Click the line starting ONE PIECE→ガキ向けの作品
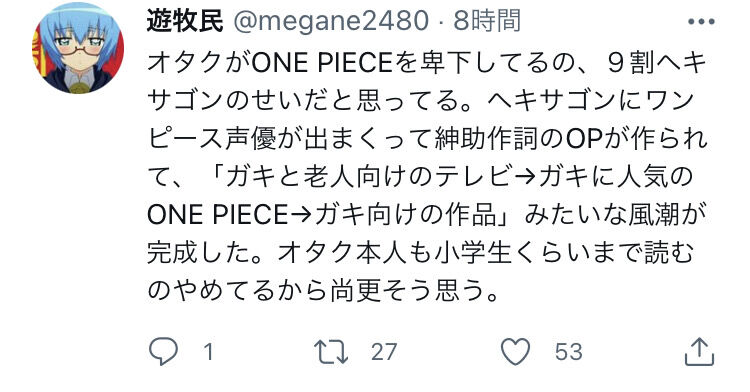Image resolution: width=750 pixels, height=392 pixels. (x=427, y=215)
